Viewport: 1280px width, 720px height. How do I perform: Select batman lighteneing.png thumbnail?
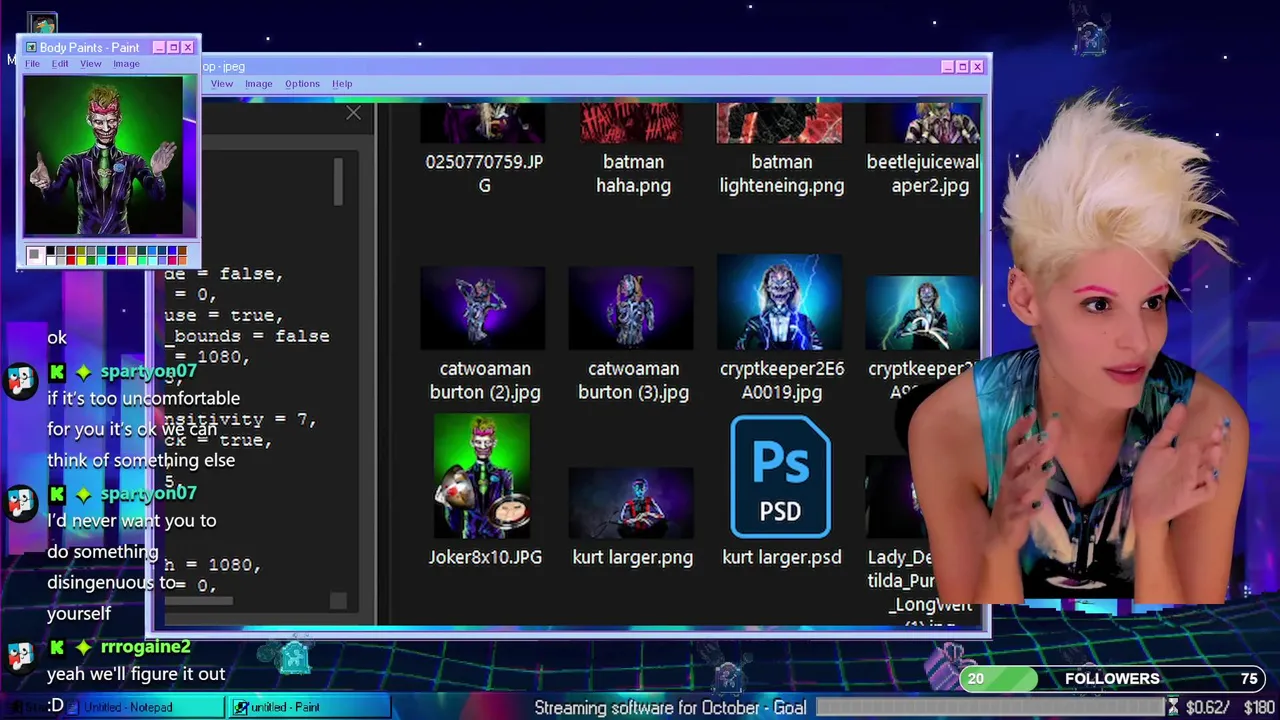click(781, 123)
